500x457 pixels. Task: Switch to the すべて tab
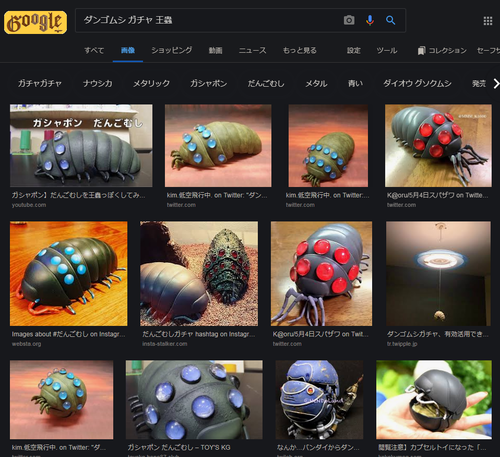point(94,51)
